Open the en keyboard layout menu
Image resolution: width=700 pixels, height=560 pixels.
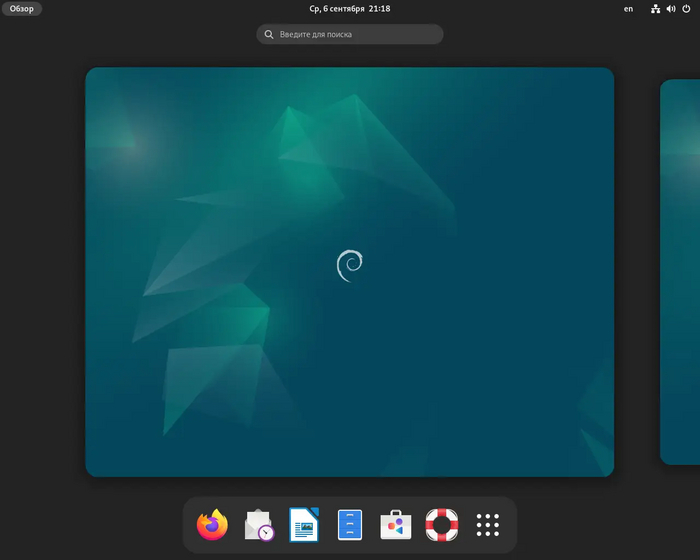(x=628, y=8)
